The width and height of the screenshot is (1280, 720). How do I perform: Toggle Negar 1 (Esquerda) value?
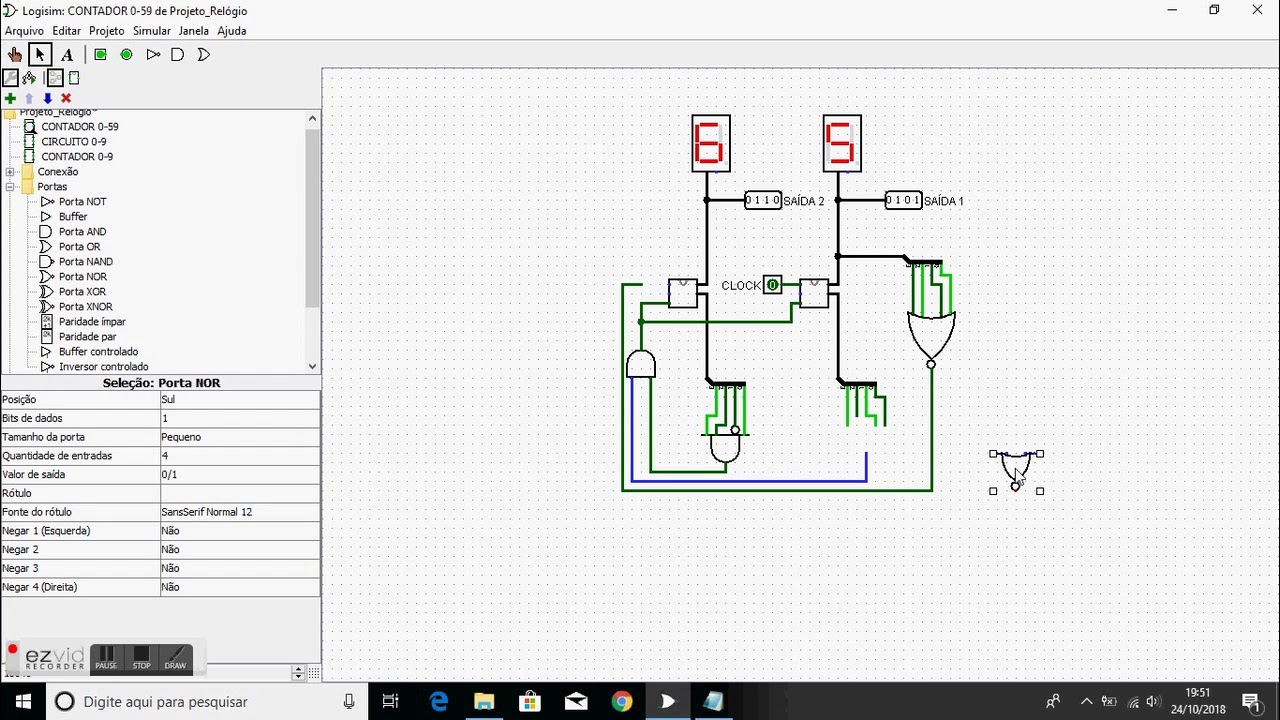(x=240, y=531)
